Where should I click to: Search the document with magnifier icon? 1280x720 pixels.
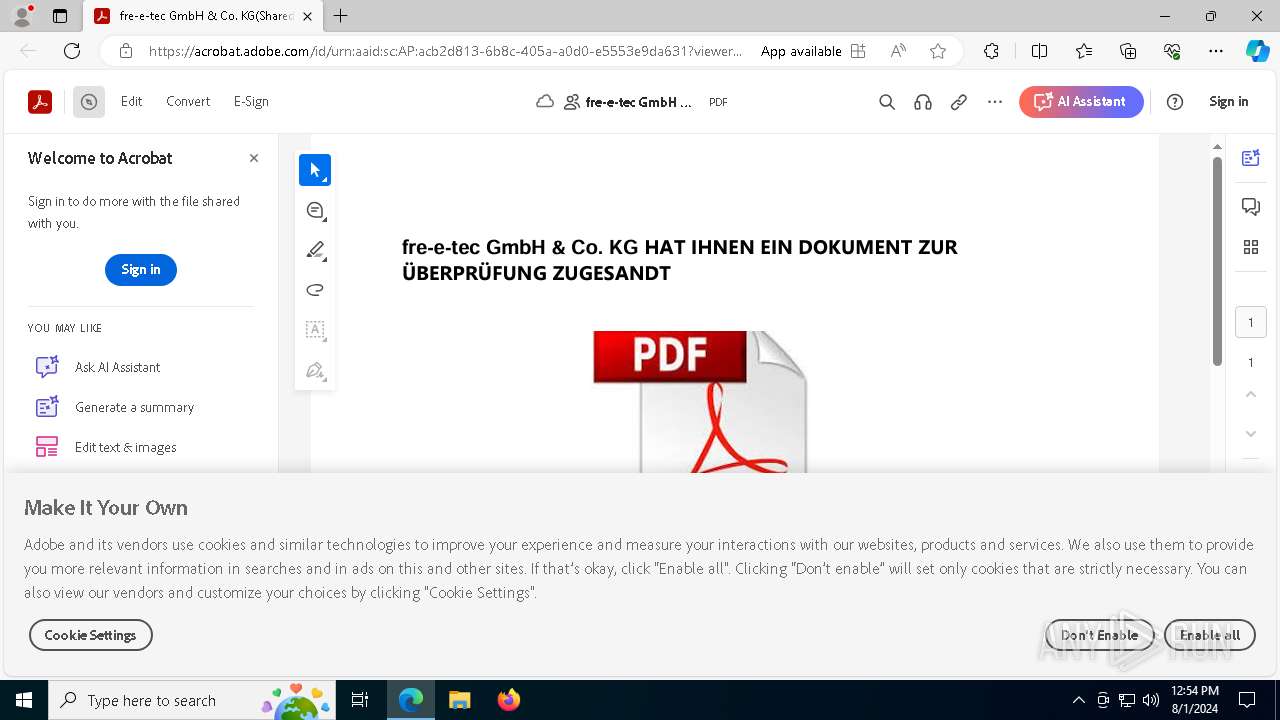(x=887, y=102)
